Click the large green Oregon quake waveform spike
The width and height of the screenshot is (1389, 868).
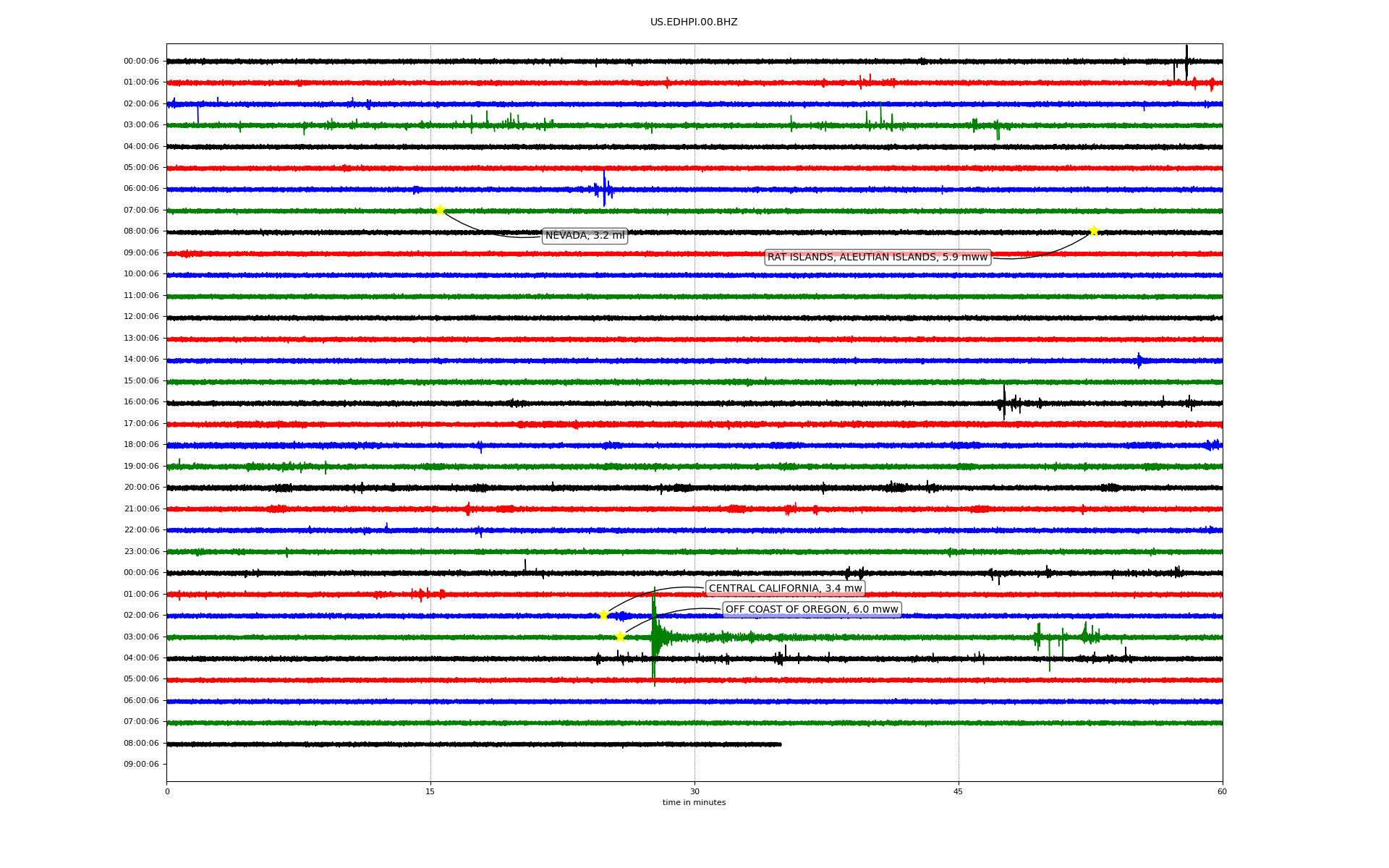click(654, 637)
